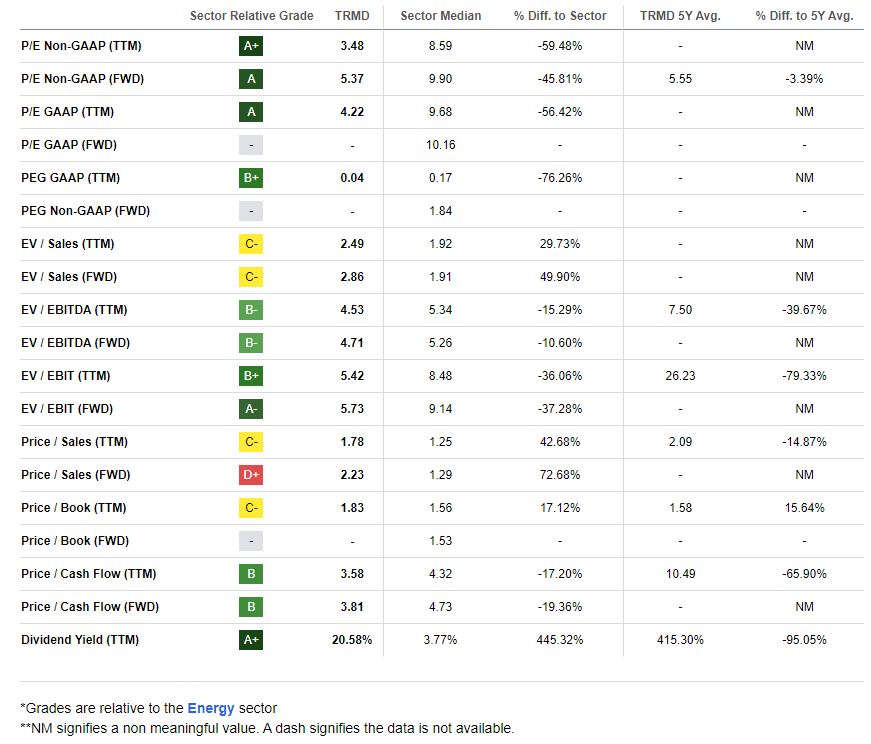Select the PEG GAAP (TTM) row label
The height and width of the screenshot is (744, 871).
71,178
